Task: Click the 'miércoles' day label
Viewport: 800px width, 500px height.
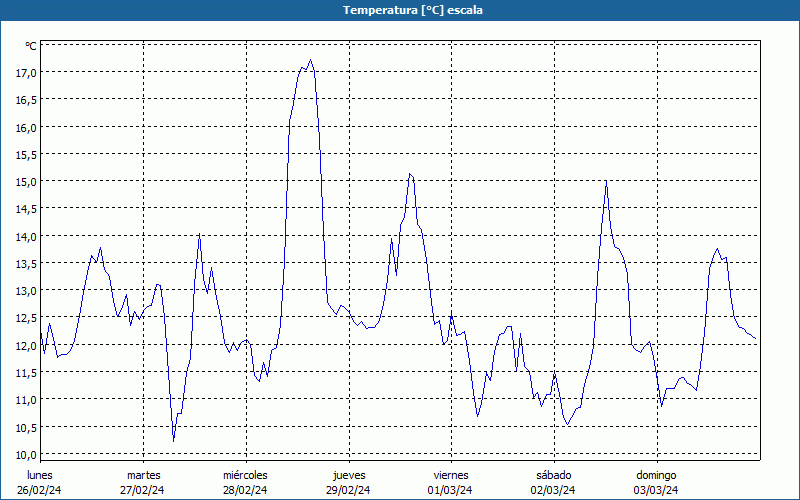Action: [245, 475]
